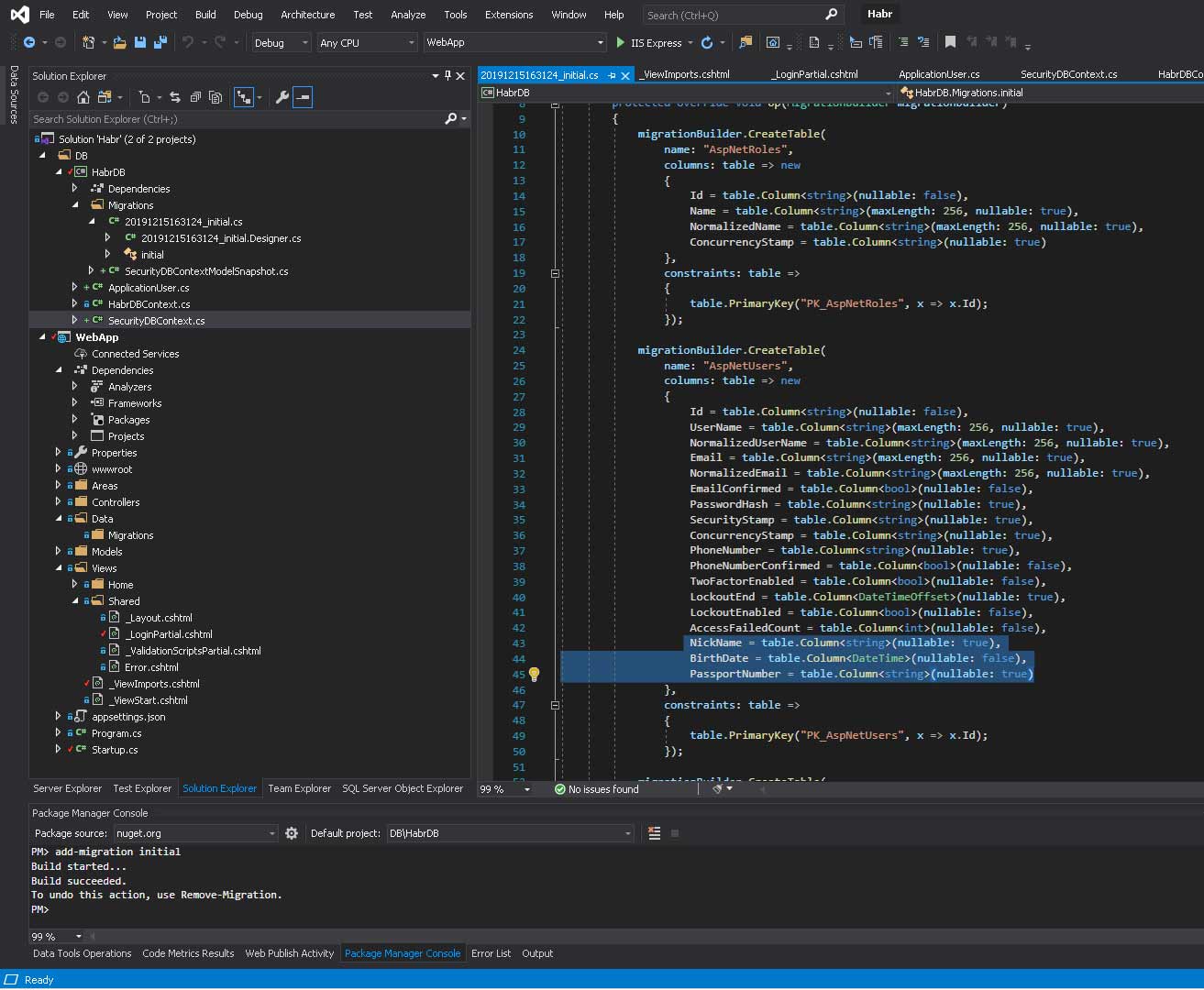Open the SQL Server Object Explorer tab
Image resolution: width=1204 pixels, height=990 pixels.
point(403,788)
